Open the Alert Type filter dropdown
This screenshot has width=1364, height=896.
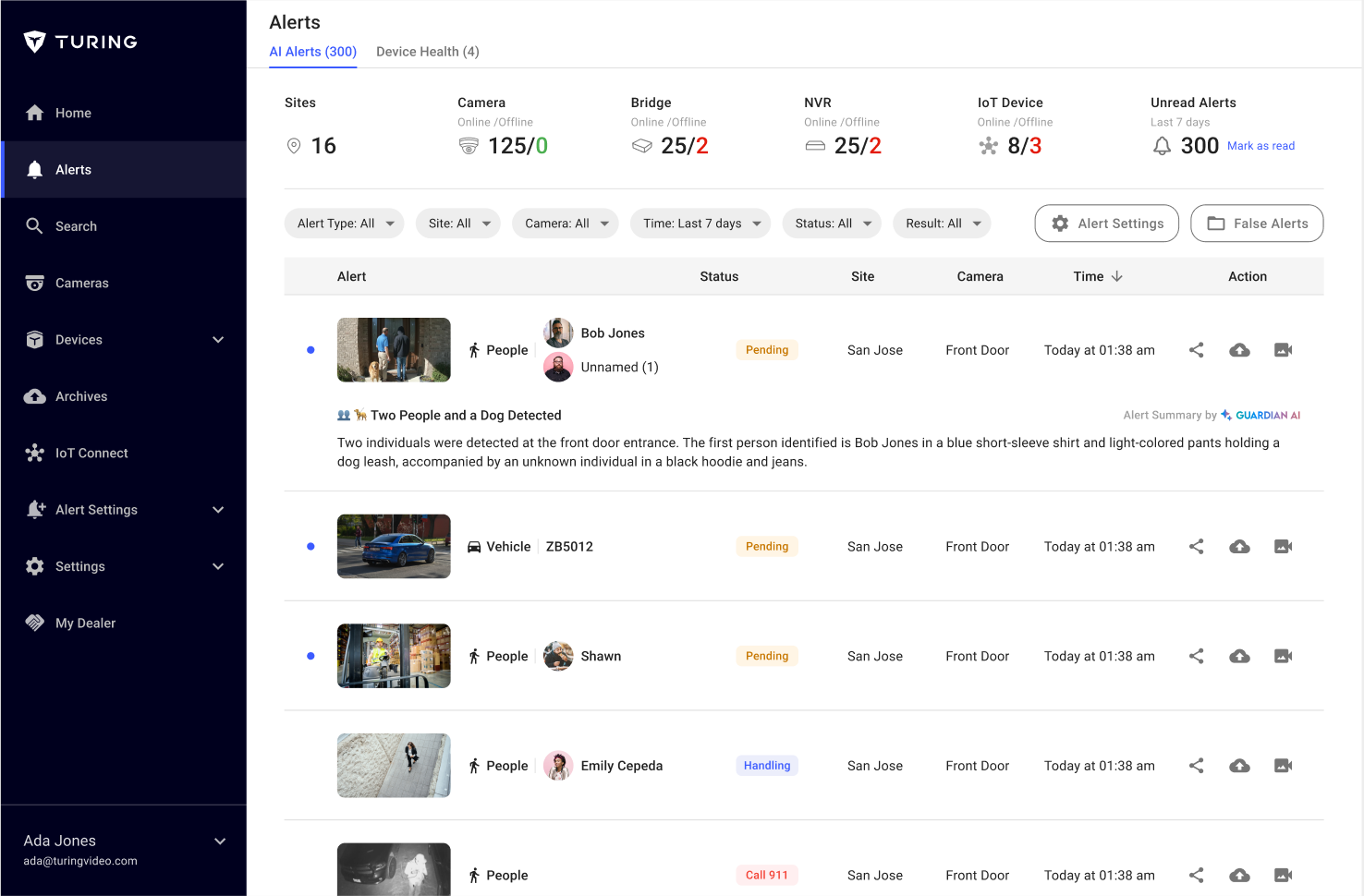[x=344, y=223]
